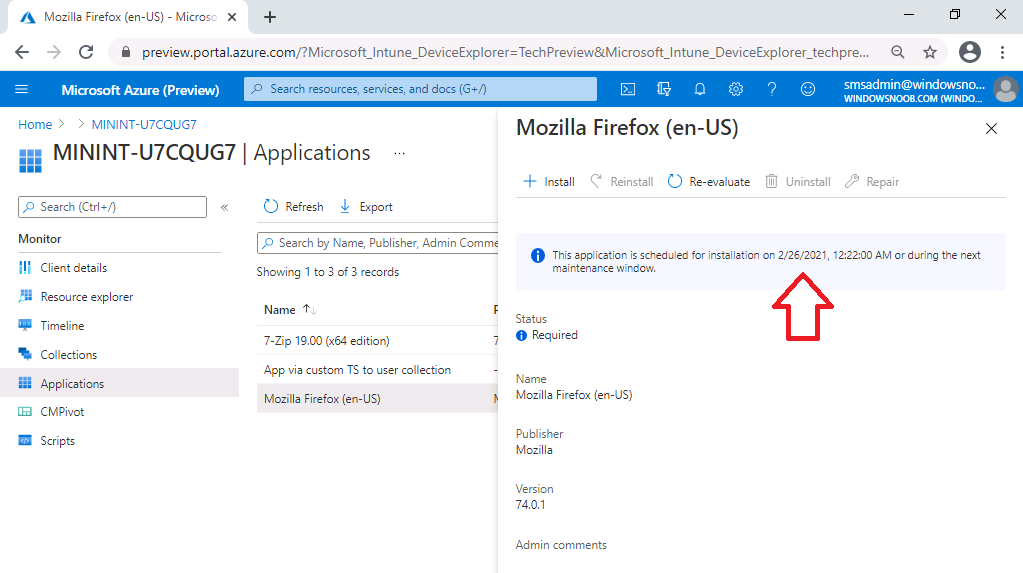Click the Re-evaluate button
Image resolution: width=1023 pixels, height=573 pixels.
click(x=709, y=181)
